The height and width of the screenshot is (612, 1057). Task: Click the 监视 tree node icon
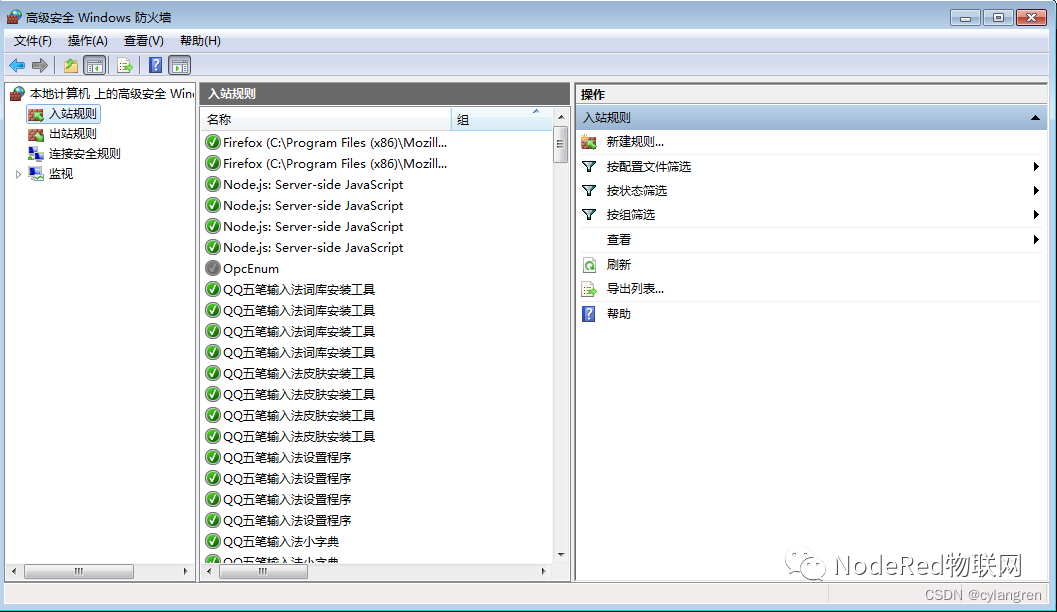click(36, 174)
